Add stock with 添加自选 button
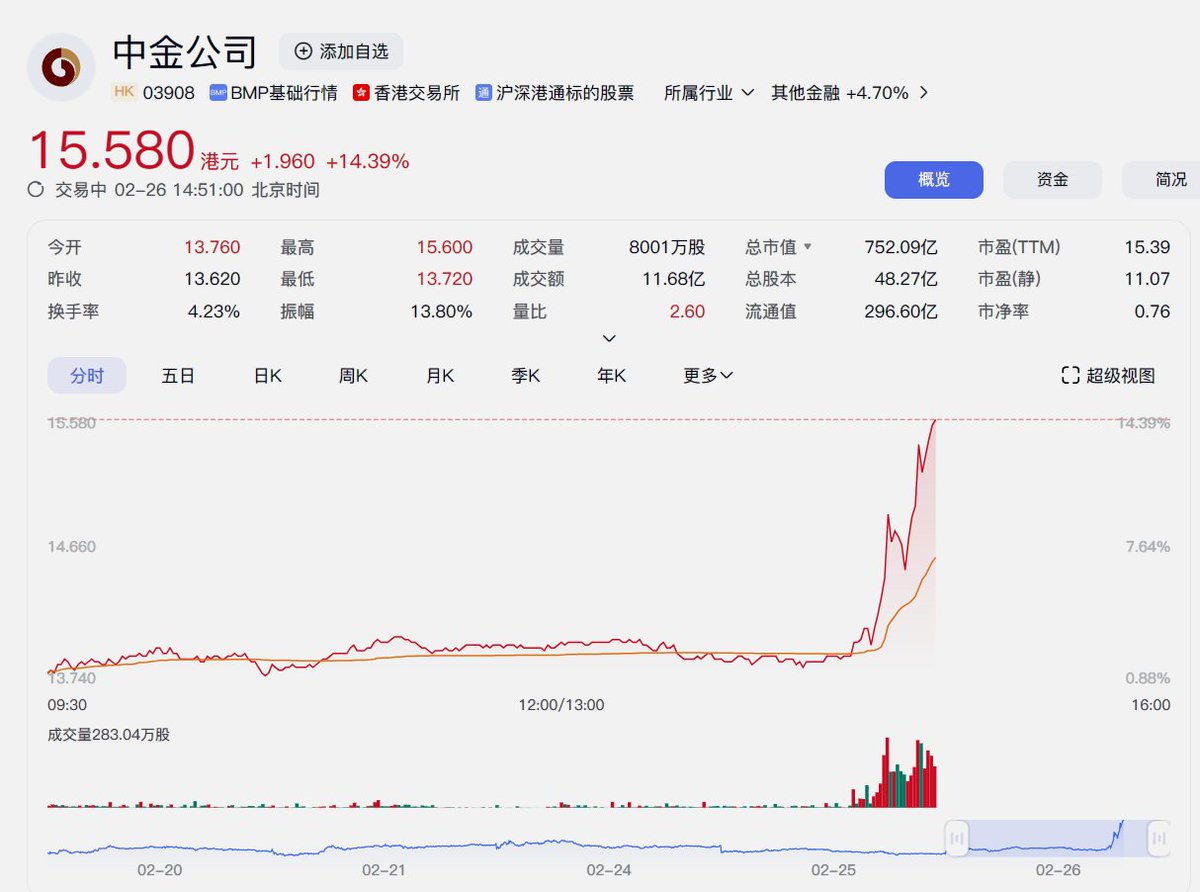The image size is (1200, 892). click(341, 52)
